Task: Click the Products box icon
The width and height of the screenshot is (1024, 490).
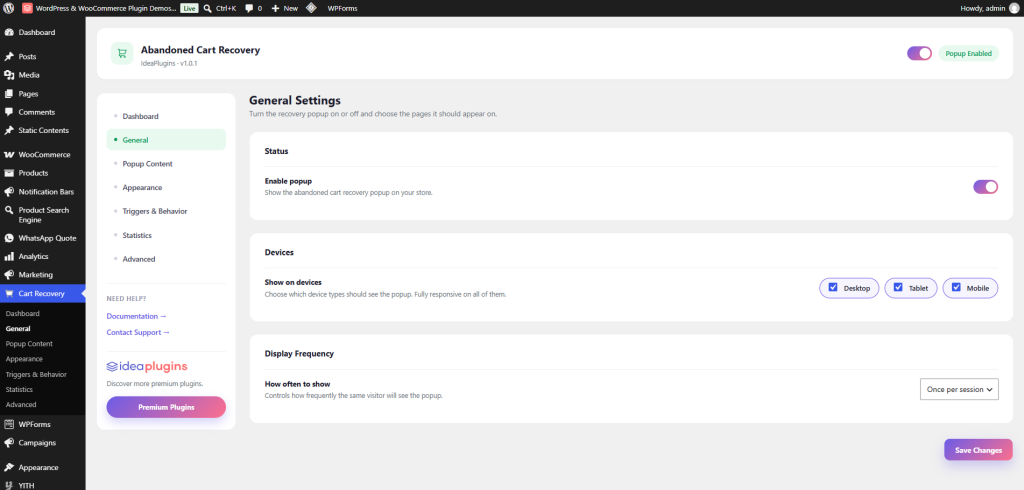Action: 9,173
